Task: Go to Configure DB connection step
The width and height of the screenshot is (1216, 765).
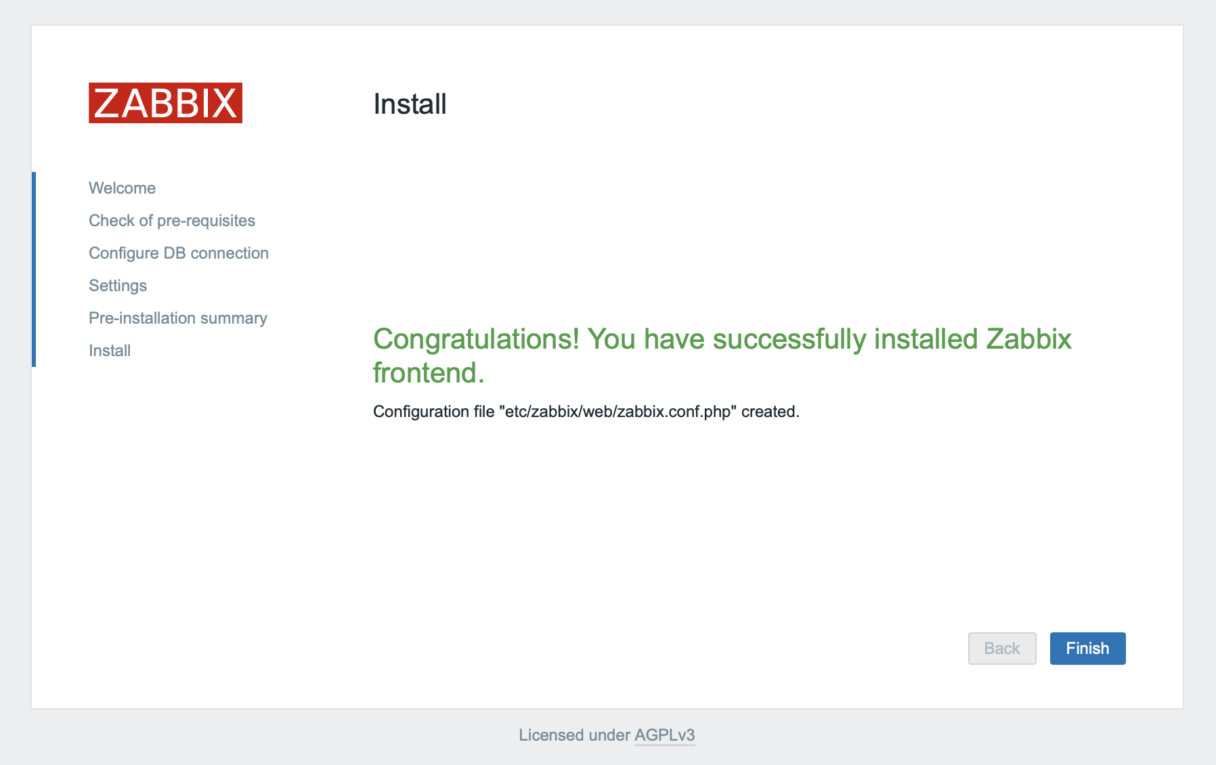Action: tap(178, 253)
